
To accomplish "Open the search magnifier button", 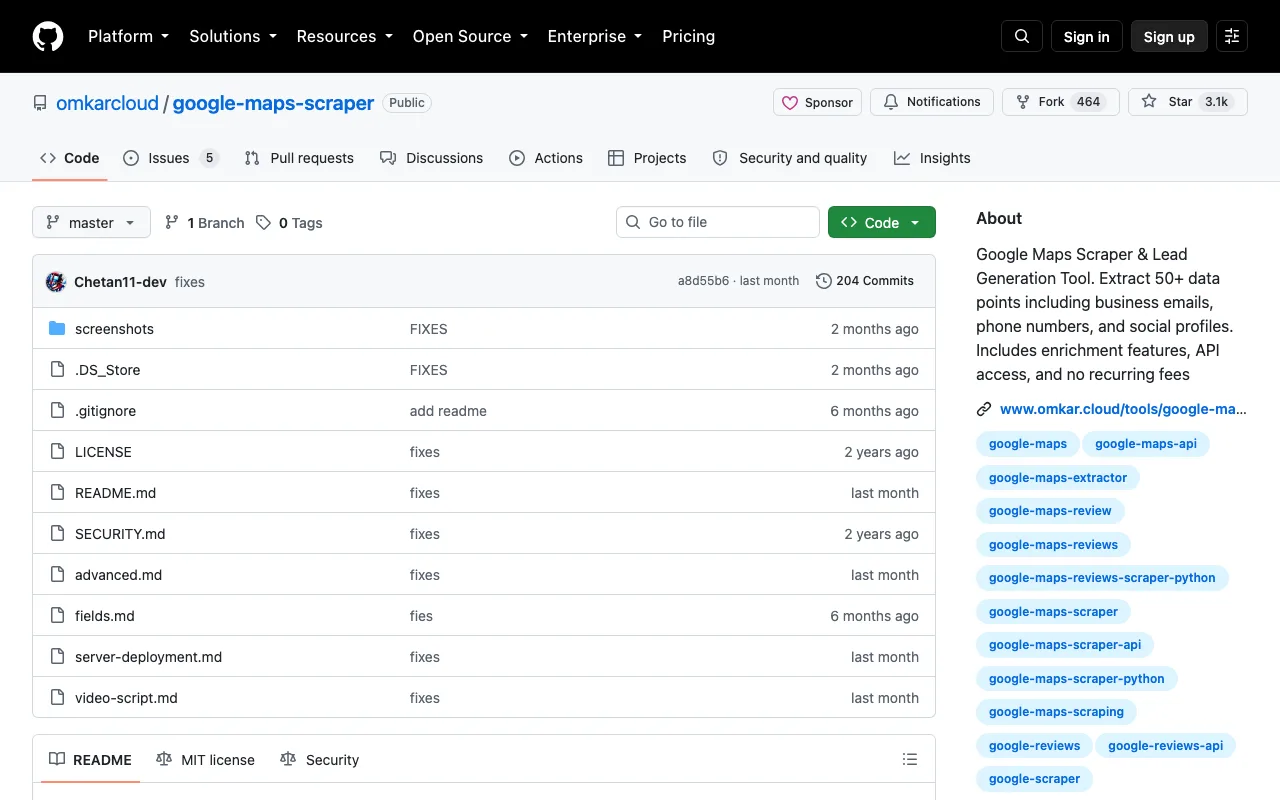I will [x=1022, y=36].
